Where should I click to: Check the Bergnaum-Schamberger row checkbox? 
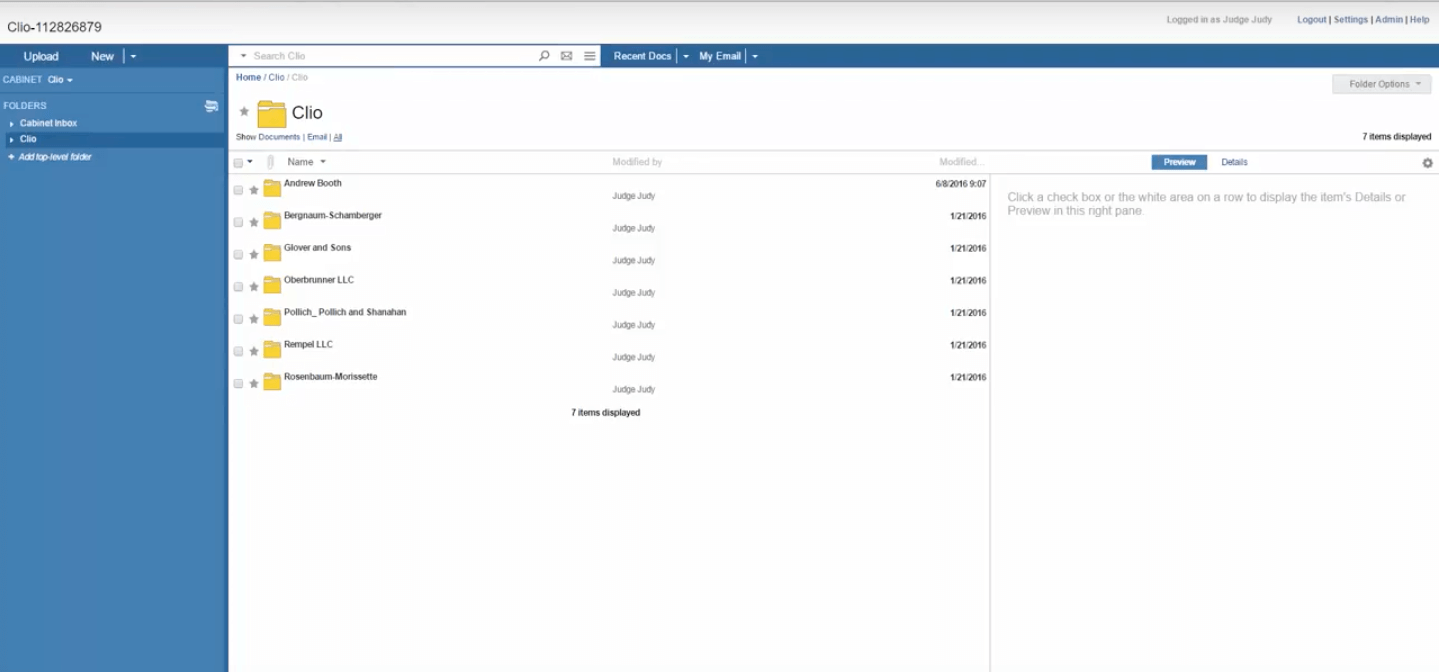coord(238,222)
